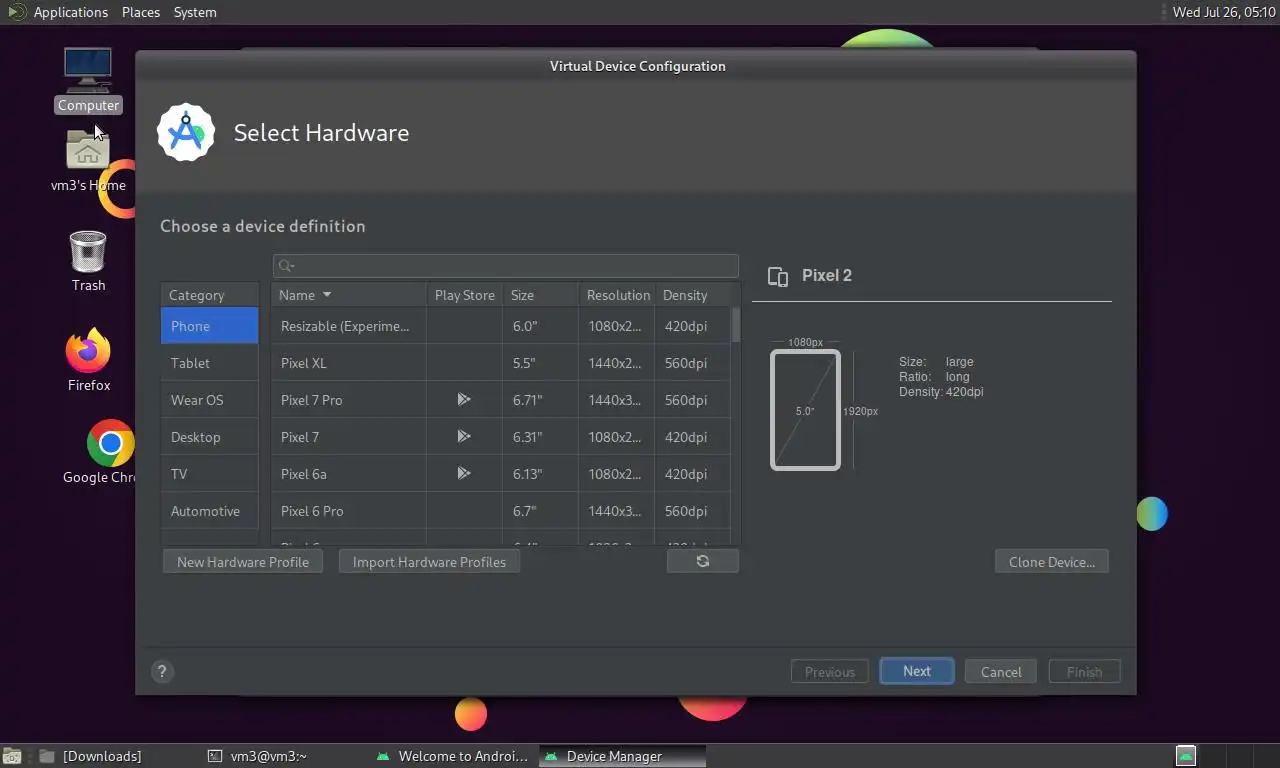Click the refresh device list icon button
The width and height of the screenshot is (1280, 768).
703,561
